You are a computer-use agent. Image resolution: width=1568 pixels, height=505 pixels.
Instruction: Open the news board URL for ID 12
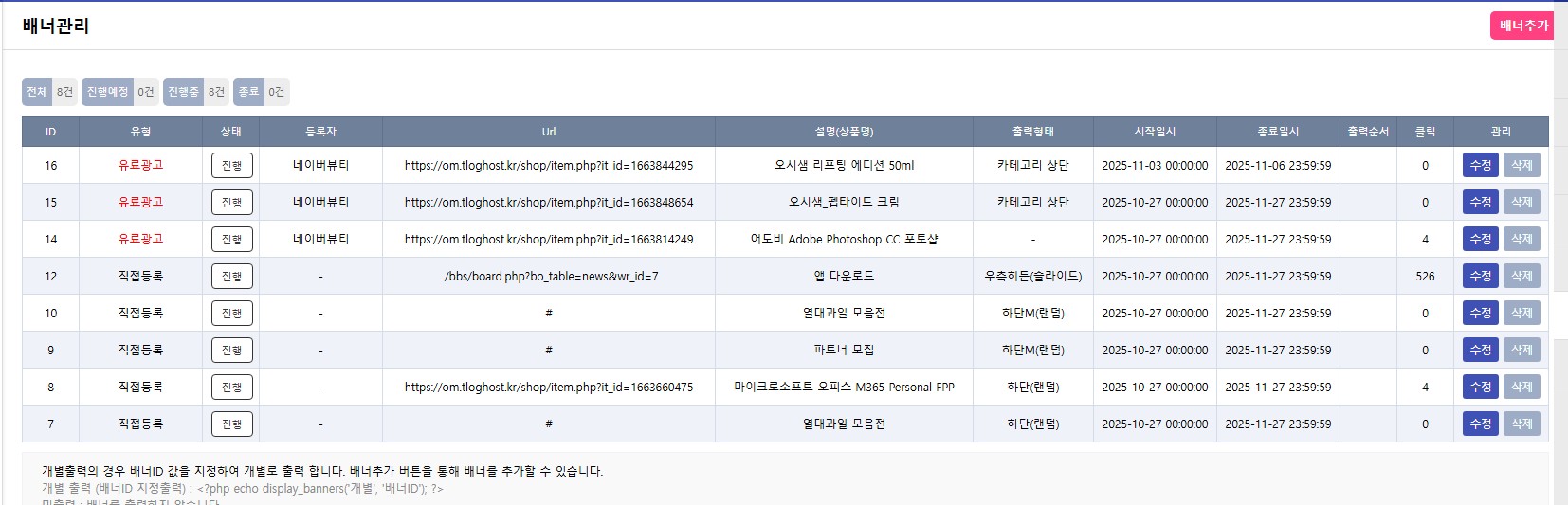click(x=548, y=277)
